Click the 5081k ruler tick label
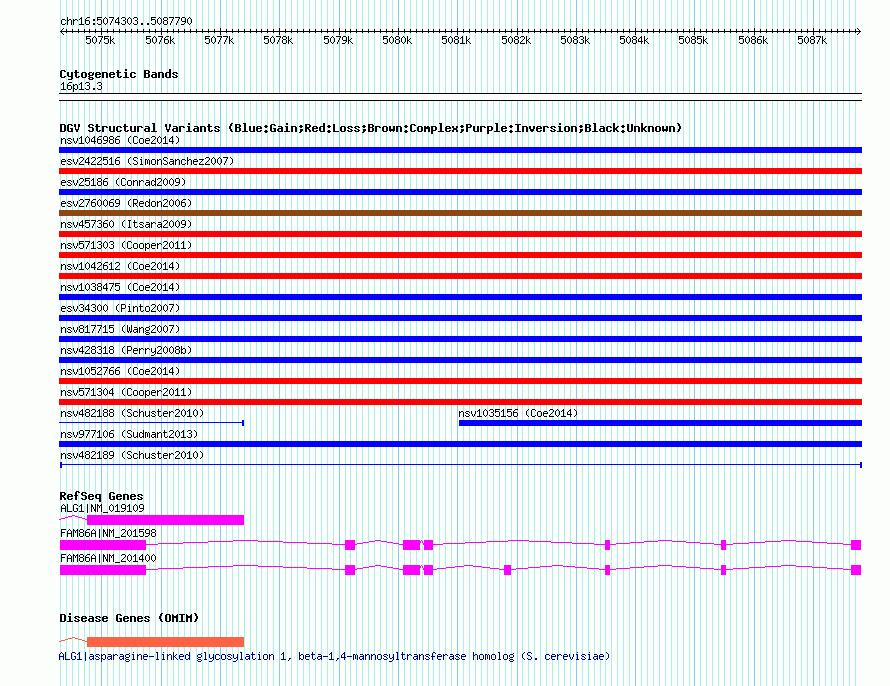 [x=456, y=40]
